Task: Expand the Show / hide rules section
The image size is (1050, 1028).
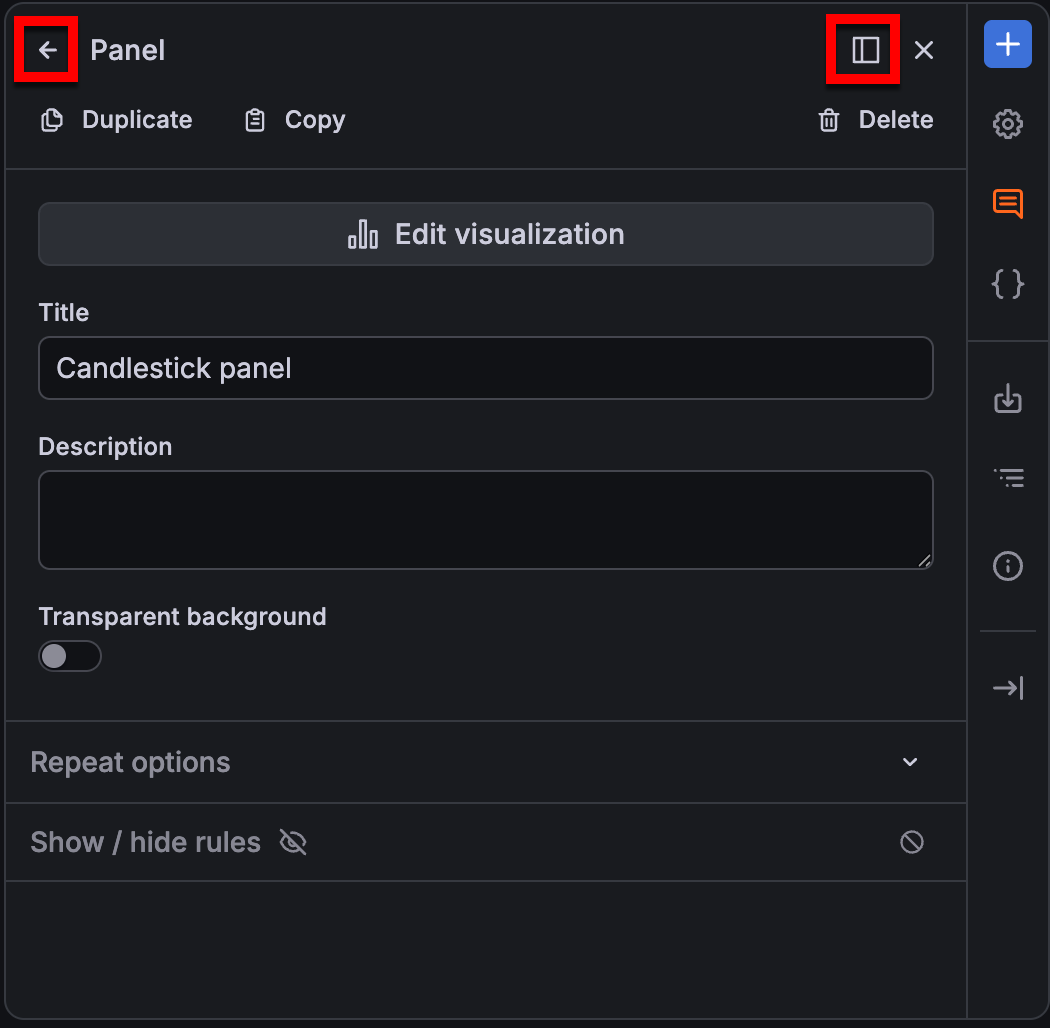Action: (x=486, y=842)
